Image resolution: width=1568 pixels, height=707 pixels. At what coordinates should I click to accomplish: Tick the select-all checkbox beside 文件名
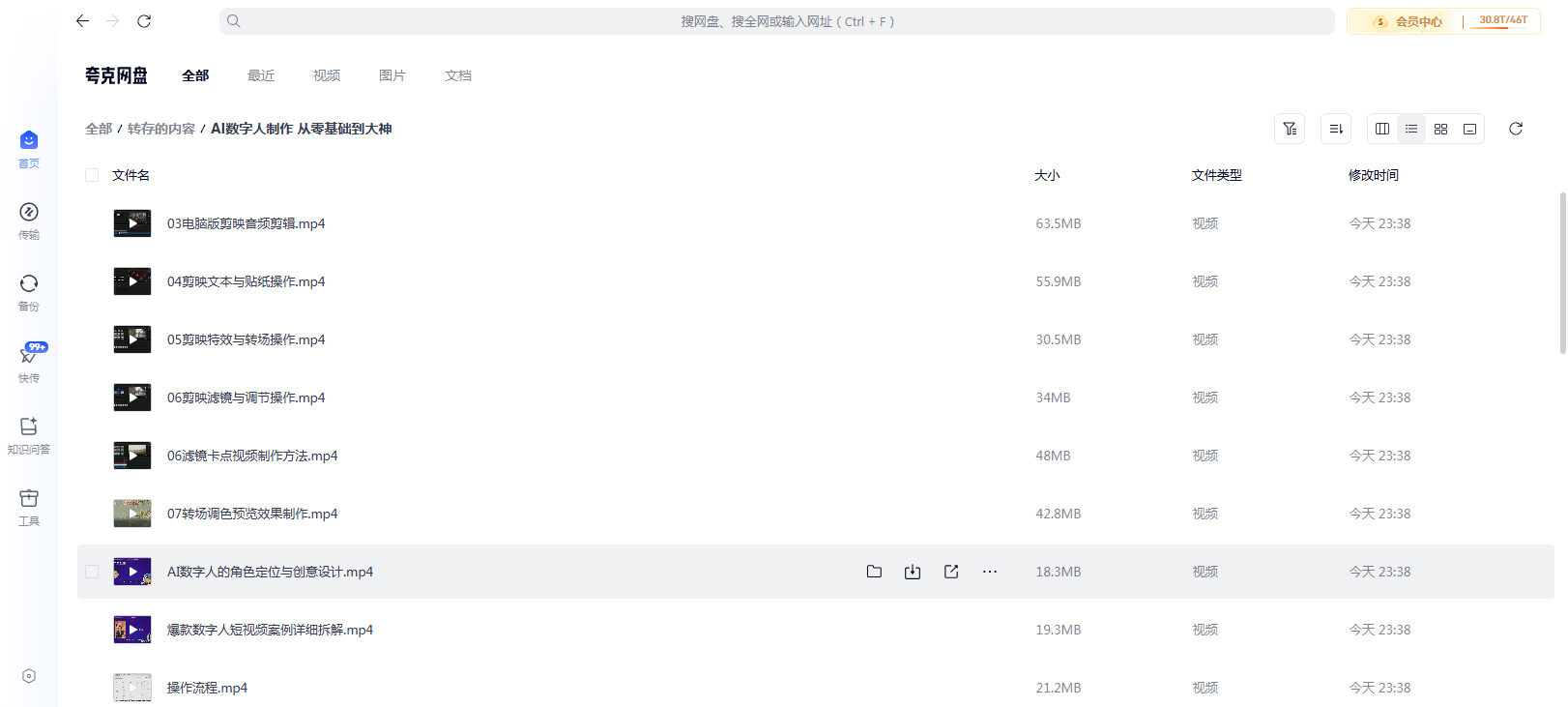(92, 175)
